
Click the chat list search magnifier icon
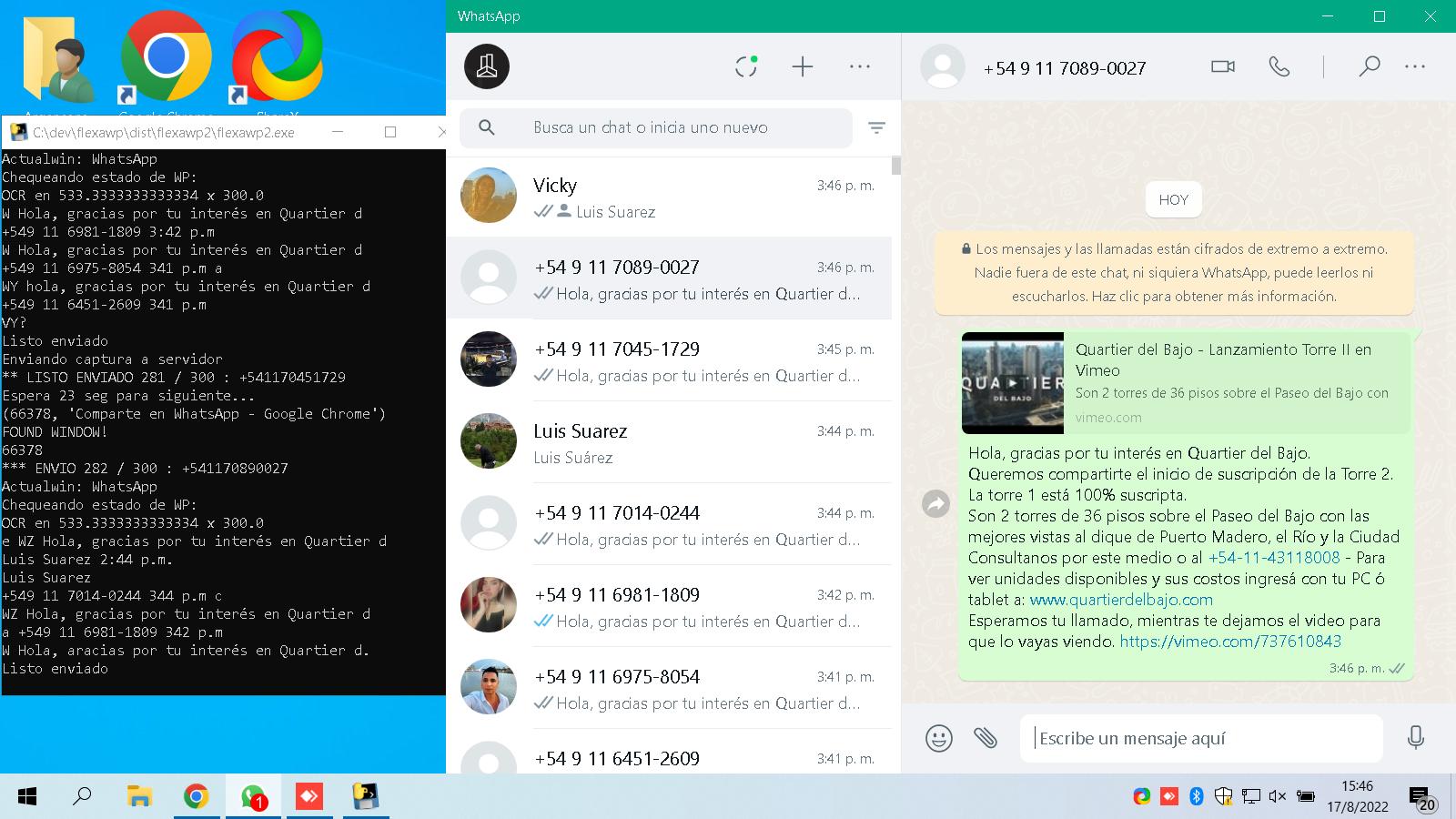tap(487, 127)
